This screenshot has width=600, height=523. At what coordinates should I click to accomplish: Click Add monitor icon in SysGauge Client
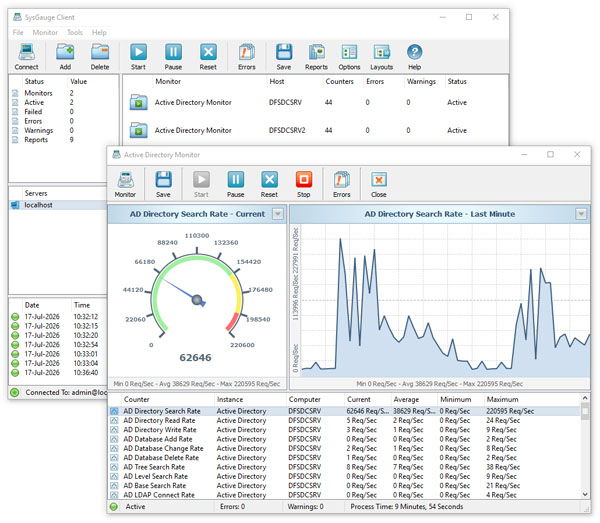(65, 52)
